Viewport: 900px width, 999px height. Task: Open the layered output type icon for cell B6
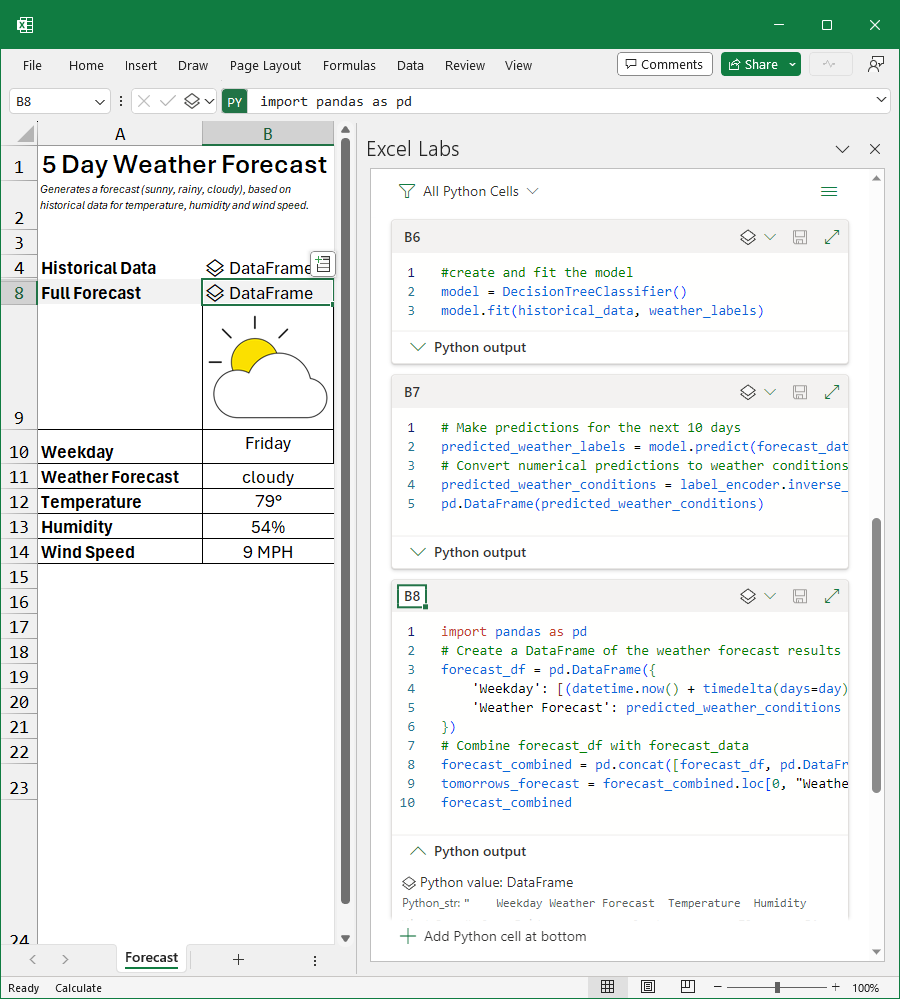(746, 237)
